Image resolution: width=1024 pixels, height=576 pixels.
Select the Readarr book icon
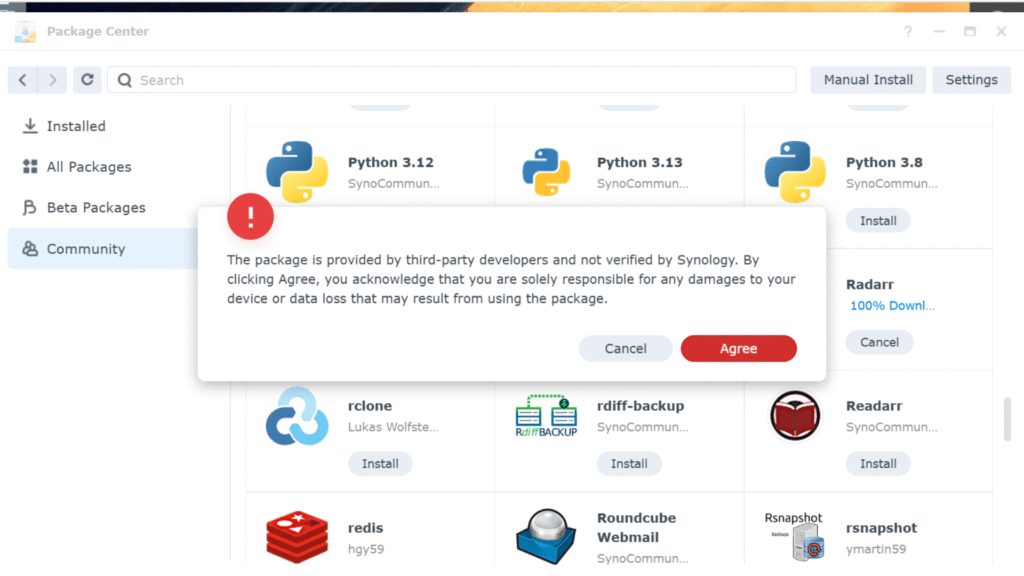tap(795, 416)
